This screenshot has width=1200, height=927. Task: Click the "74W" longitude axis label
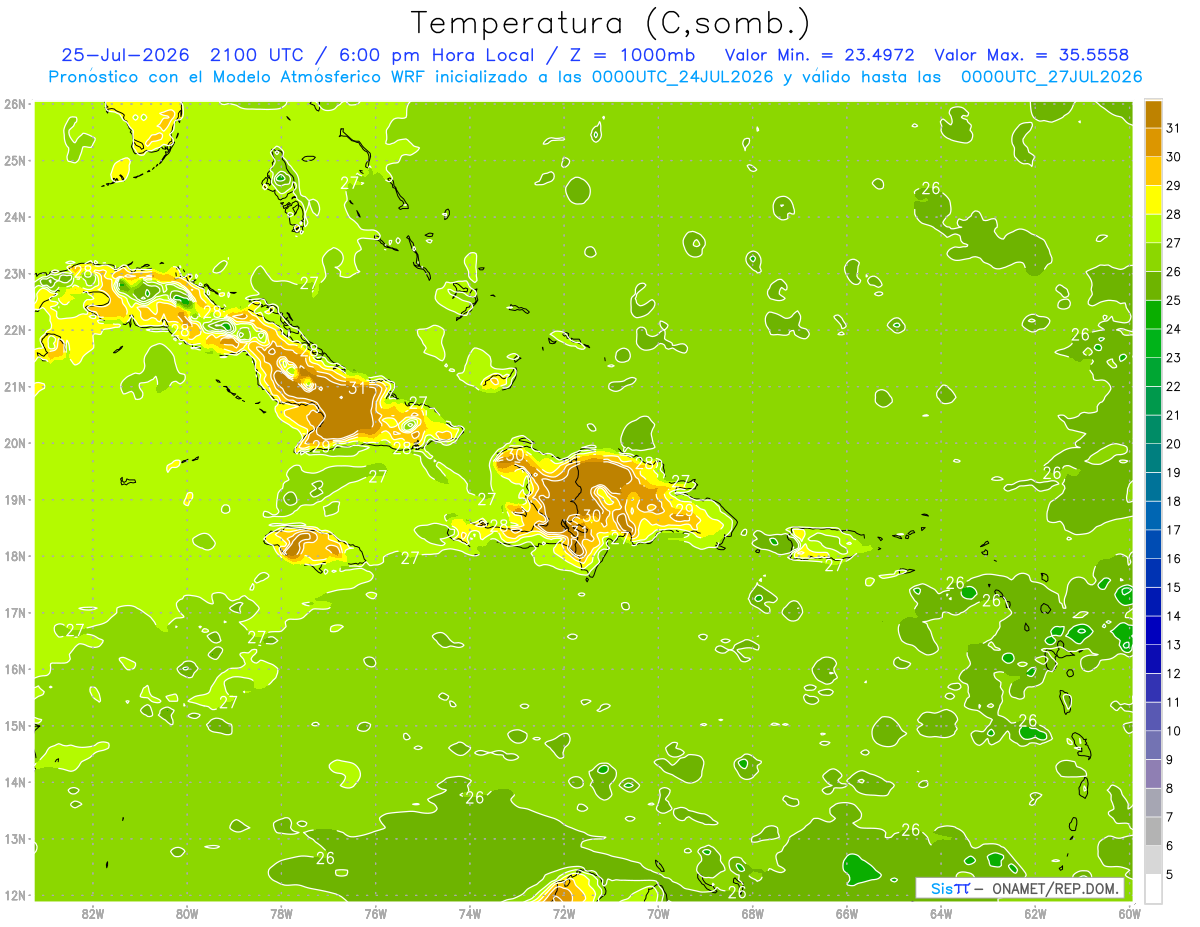click(x=470, y=913)
